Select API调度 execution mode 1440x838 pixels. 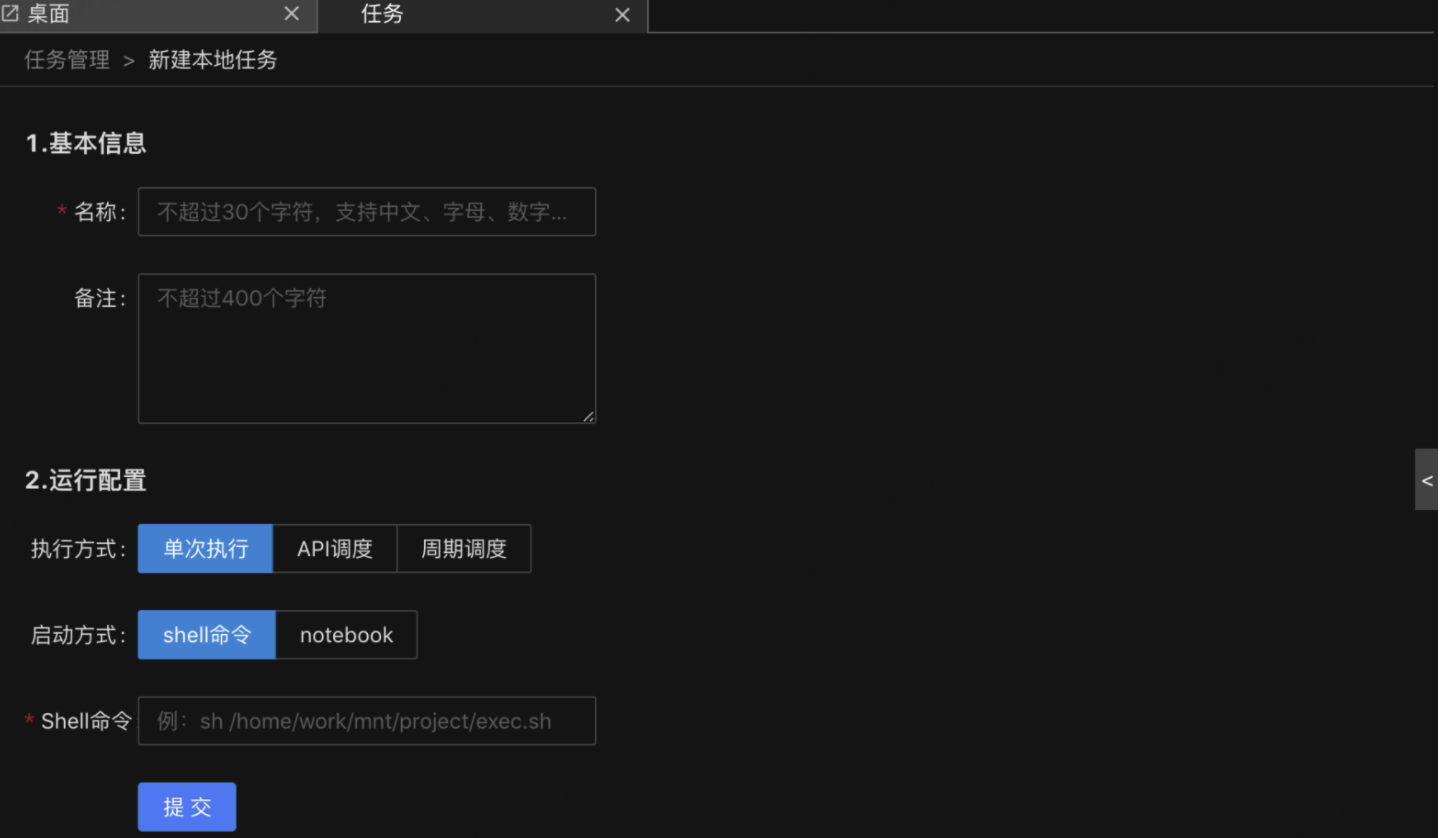[x=335, y=549]
